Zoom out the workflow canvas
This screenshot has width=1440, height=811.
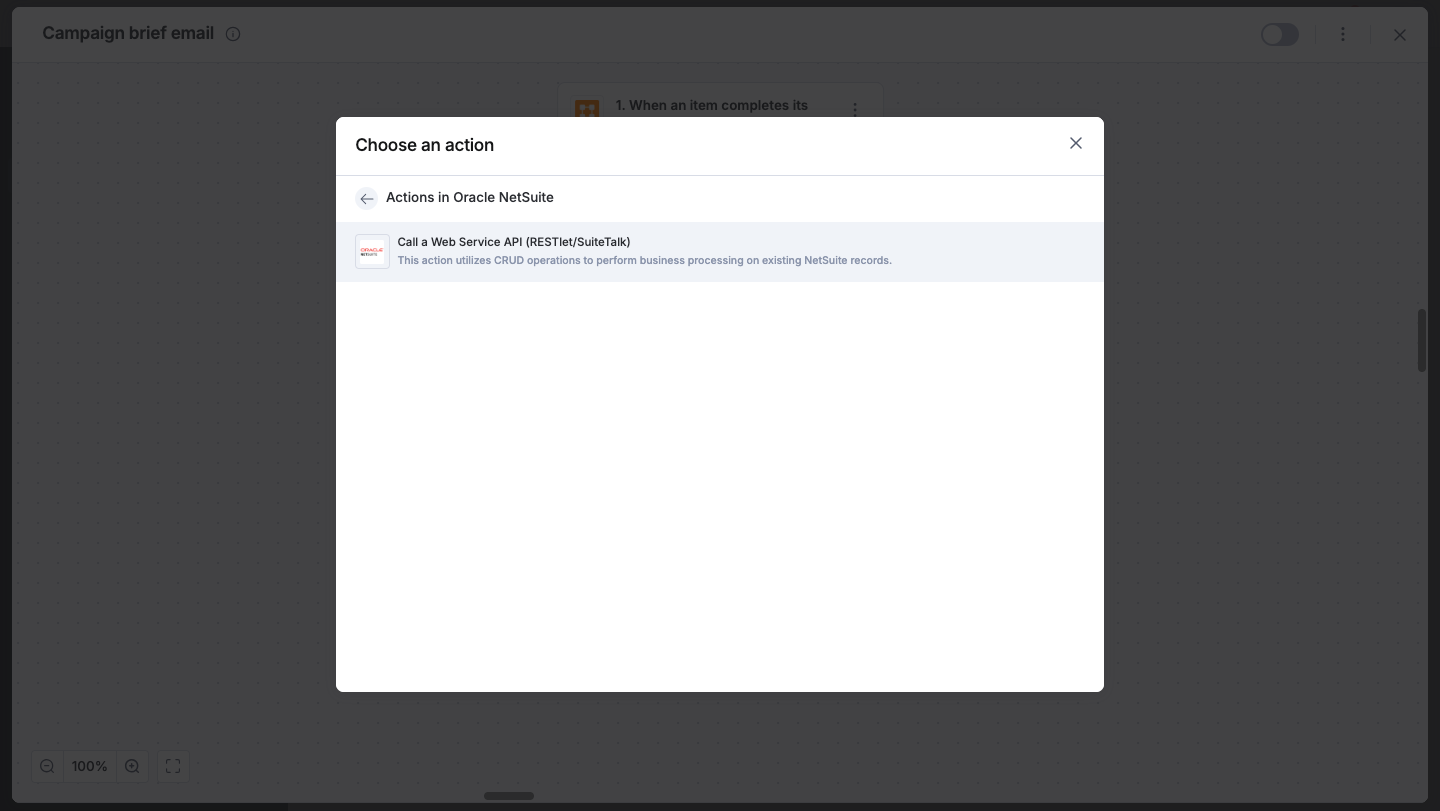(x=47, y=766)
